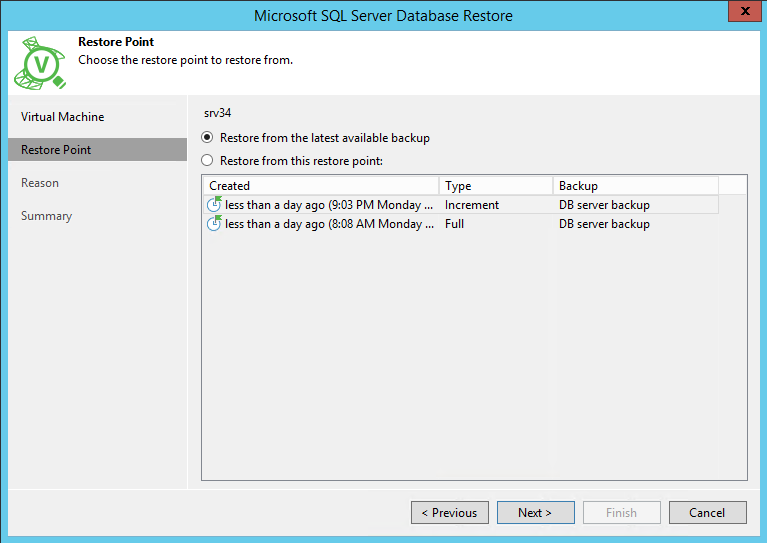767x543 pixels.
Task: Click the Veeam logo icon in header
Action: 40,65
